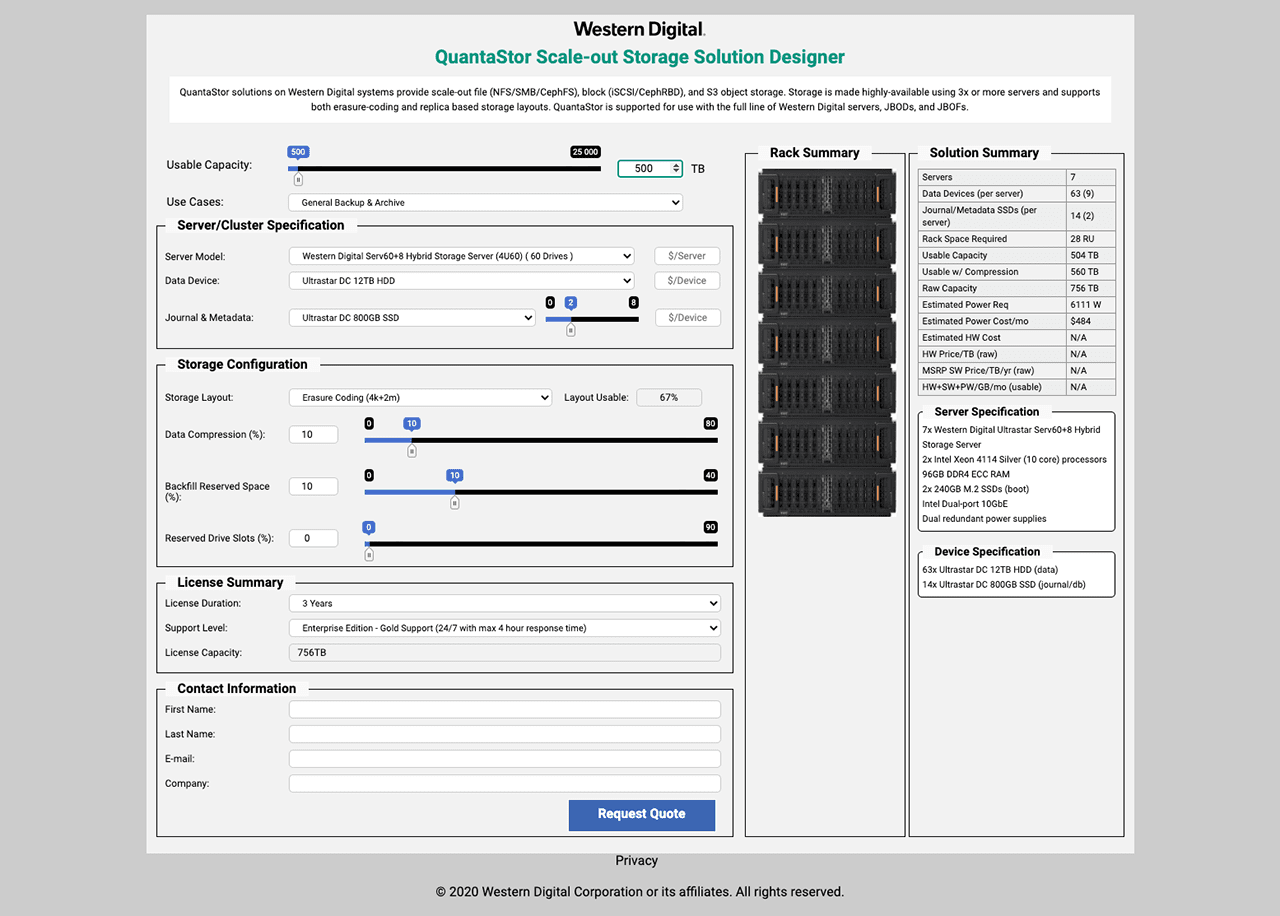The image size is (1280, 916).
Task: Open the Use Cases dropdown
Action: [486, 202]
